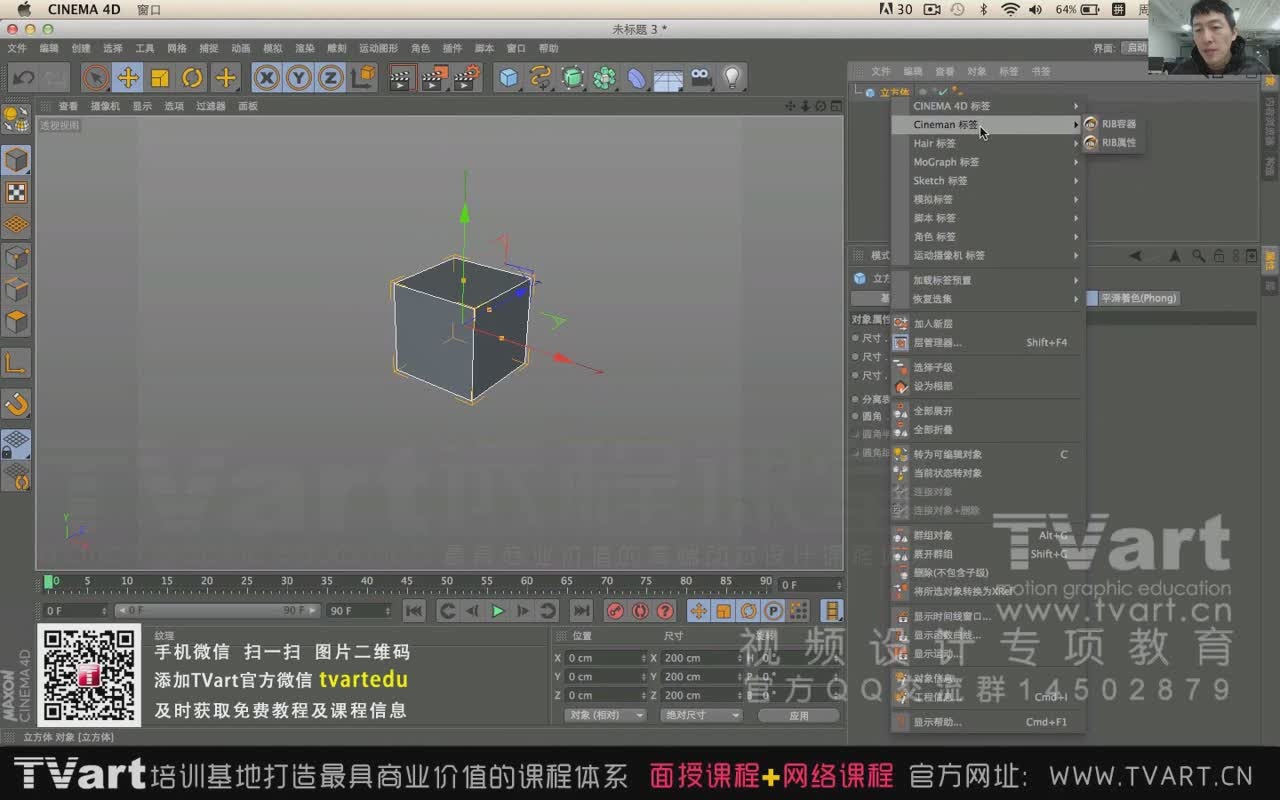
Task: Click the 立方体 object in object manager
Action: tap(894, 92)
